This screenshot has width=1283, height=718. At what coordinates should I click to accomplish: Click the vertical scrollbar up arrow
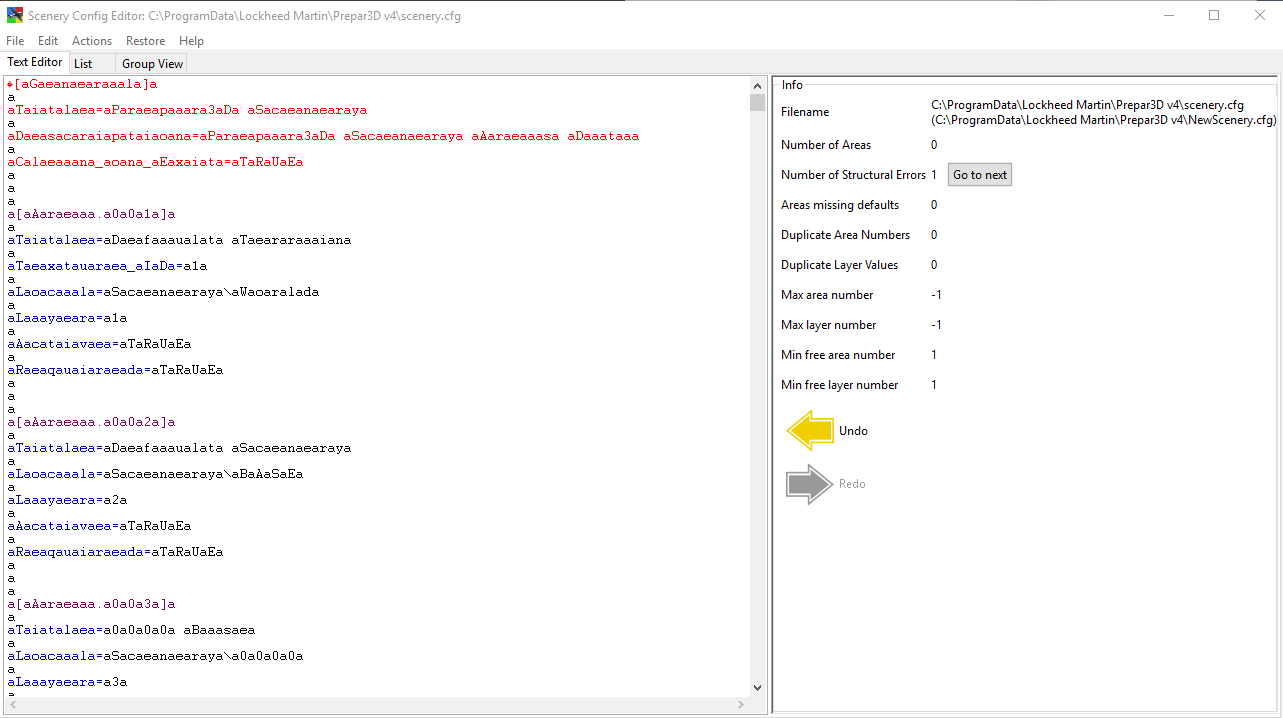pyautogui.click(x=757, y=84)
